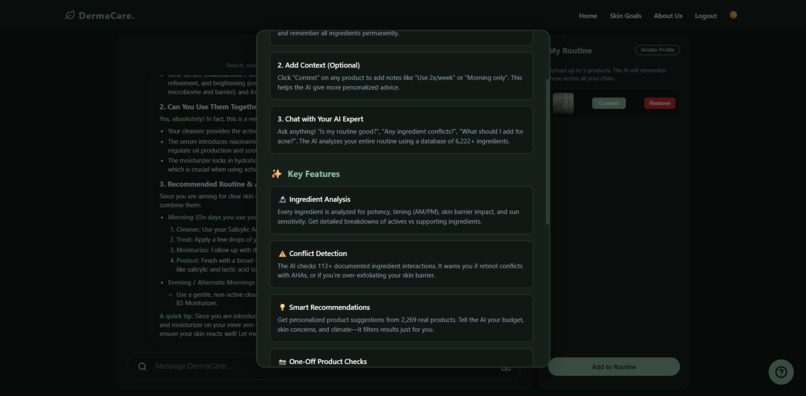The width and height of the screenshot is (806, 396).
Task: Click the 'Evening / Alternate Mornings' bullet
Action: [x=211, y=282]
